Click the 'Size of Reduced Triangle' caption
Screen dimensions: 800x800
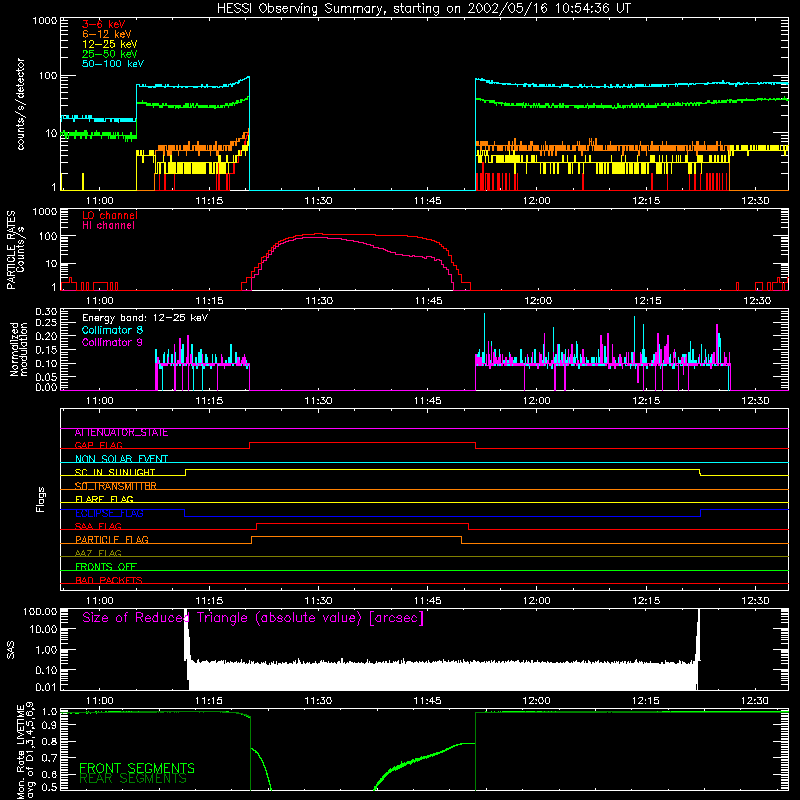[x=253, y=618]
